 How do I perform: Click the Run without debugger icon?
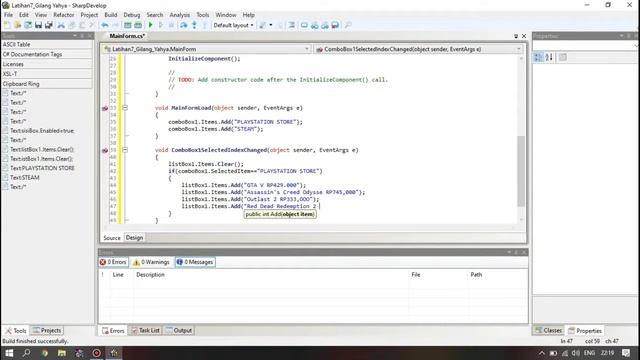tap(161, 25)
